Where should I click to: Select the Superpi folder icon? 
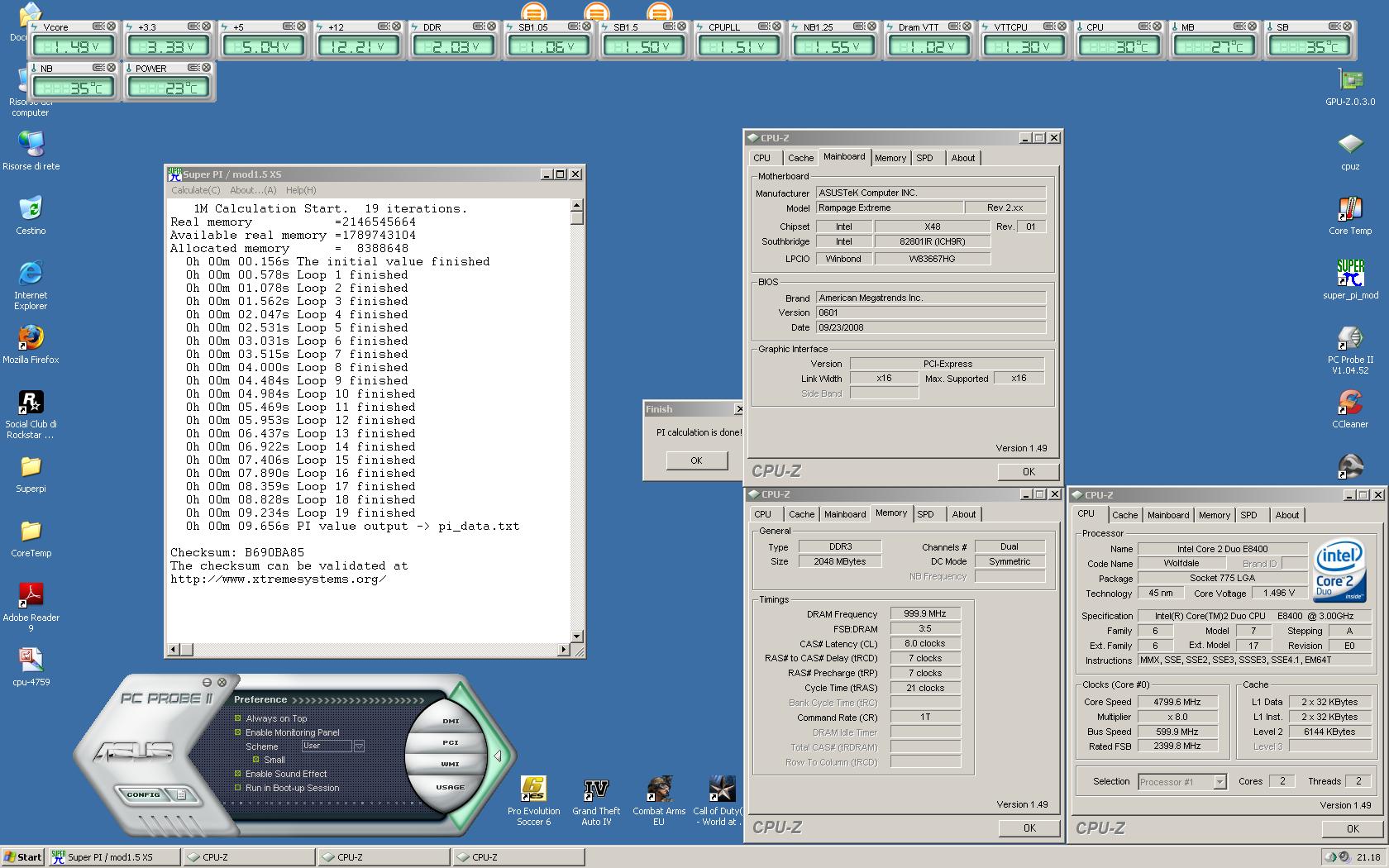(x=31, y=474)
